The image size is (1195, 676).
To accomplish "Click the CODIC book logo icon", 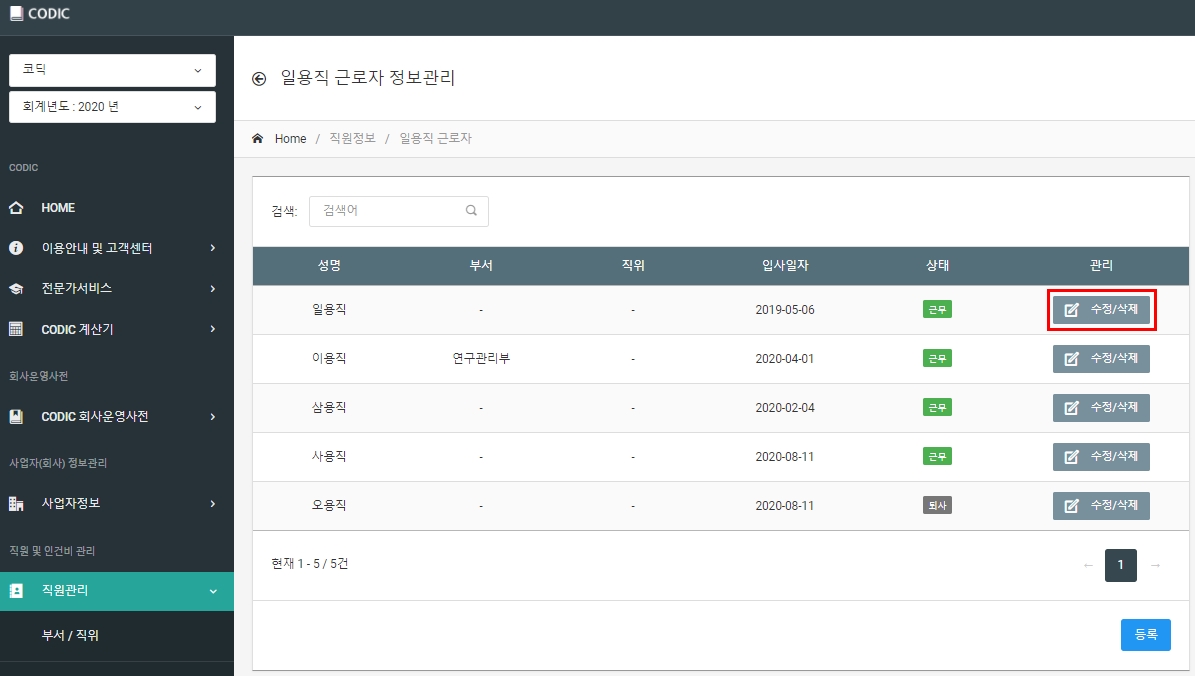I will (16, 13).
